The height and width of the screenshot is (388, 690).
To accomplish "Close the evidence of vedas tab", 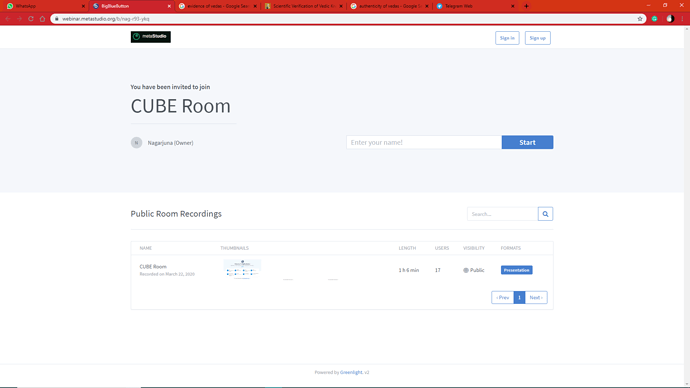I will [x=255, y=6].
